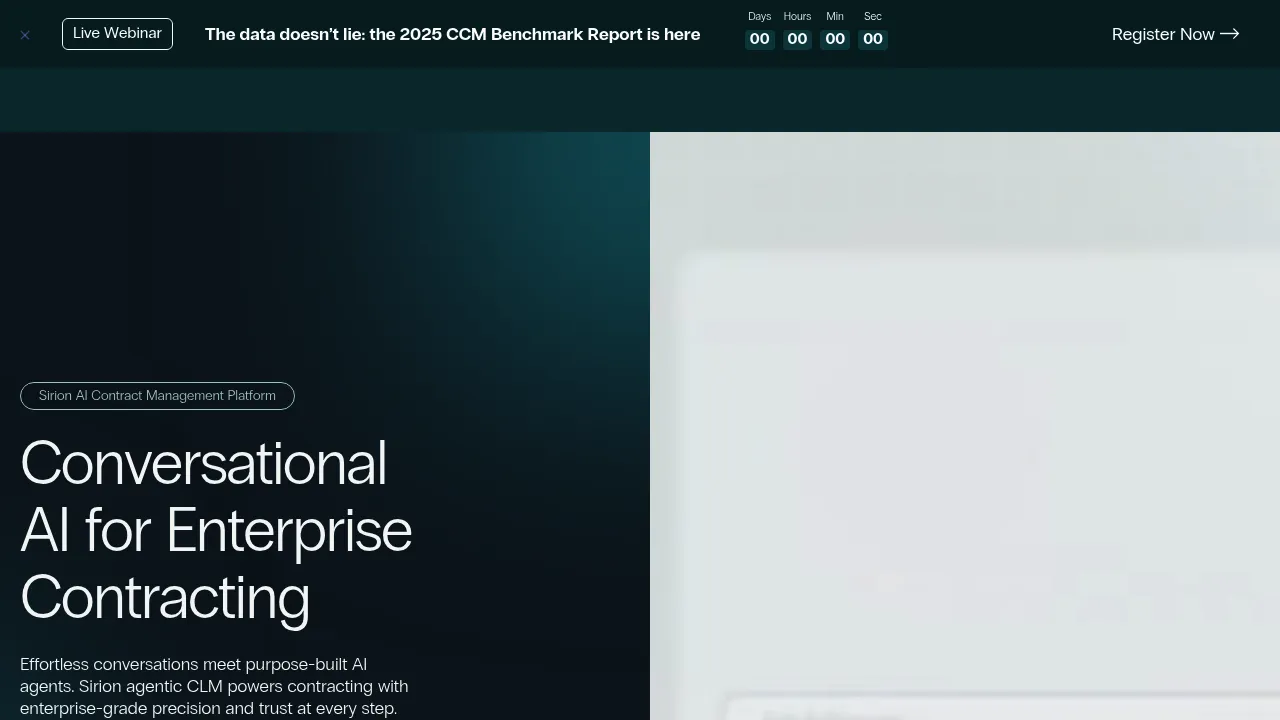This screenshot has width=1280, height=720.
Task: Click the Live Webinar badge
Action: (117, 34)
